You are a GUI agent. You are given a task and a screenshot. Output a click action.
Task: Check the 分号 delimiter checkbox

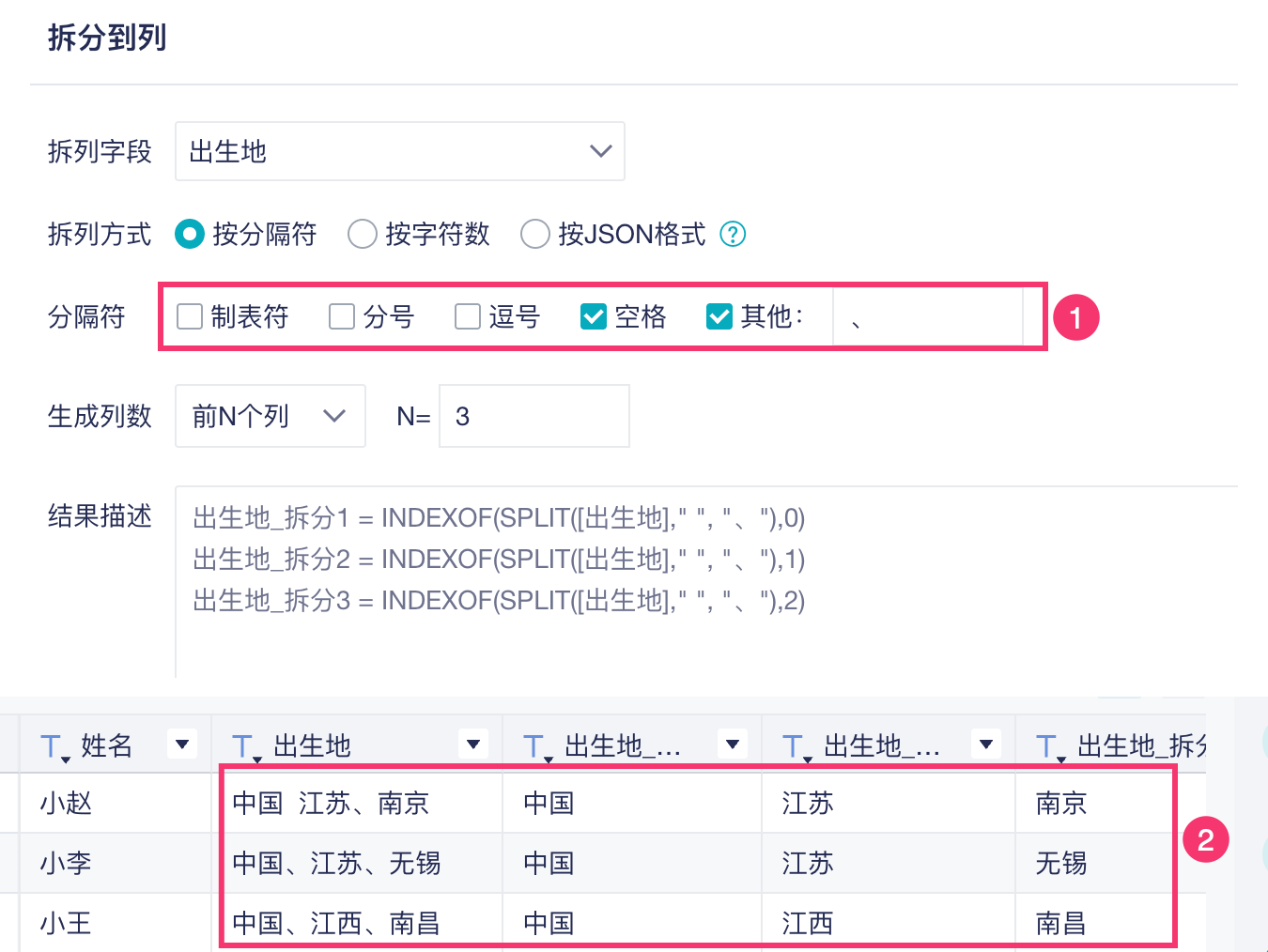tap(342, 317)
